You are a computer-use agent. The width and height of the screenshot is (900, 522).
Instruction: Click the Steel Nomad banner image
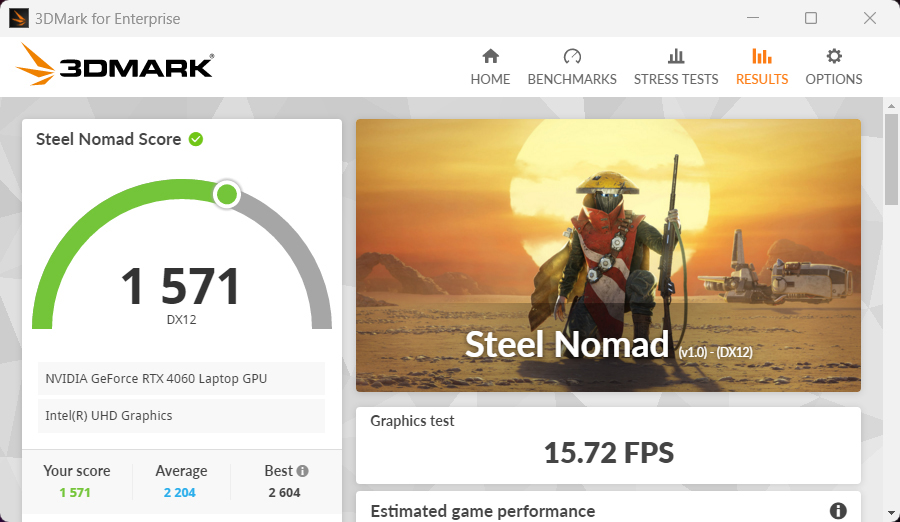608,256
